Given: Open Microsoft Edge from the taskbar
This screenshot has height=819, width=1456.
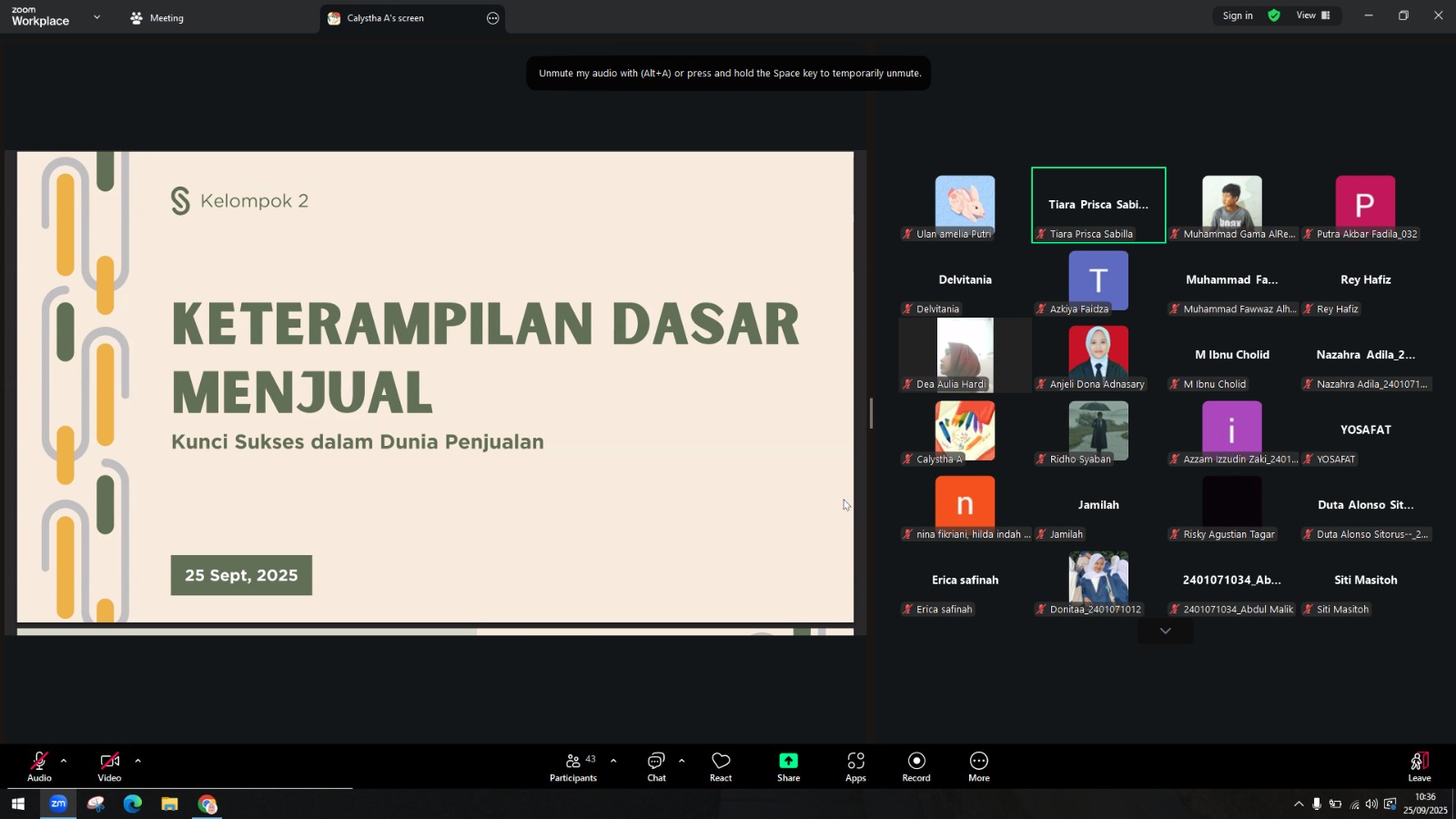Looking at the screenshot, I should click(x=133, y=804).
